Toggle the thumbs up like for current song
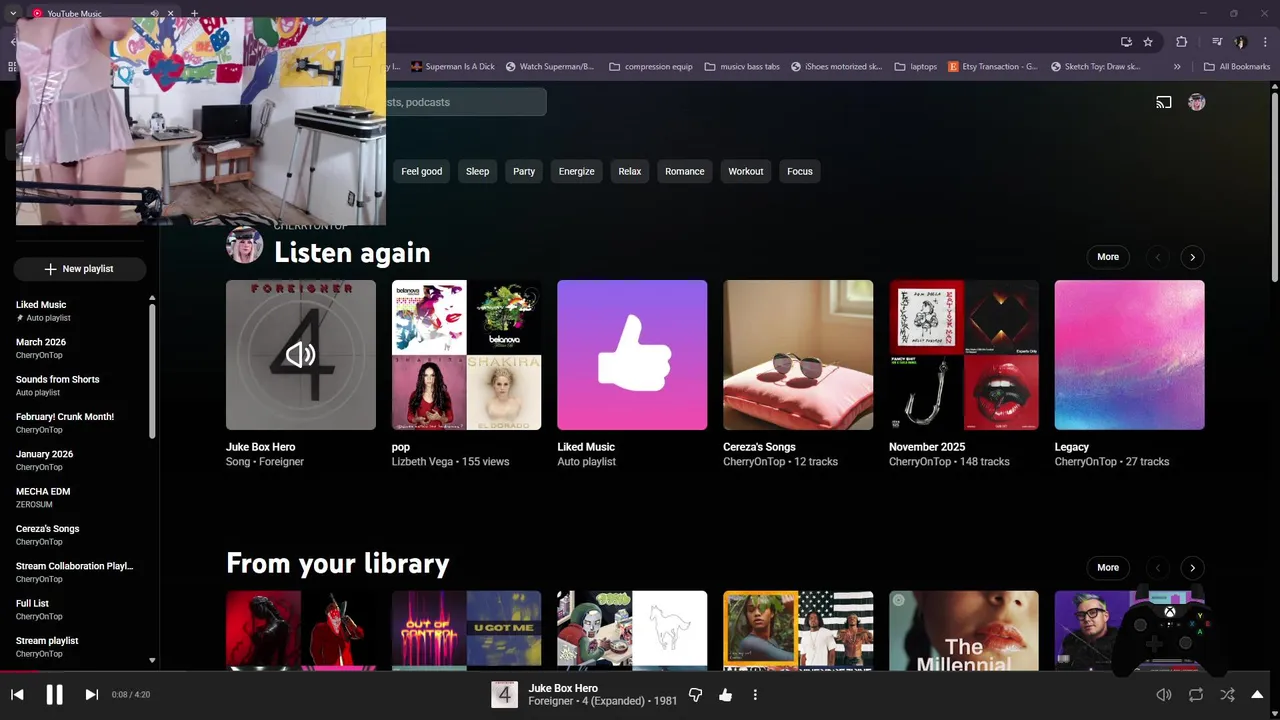 click(x=725, y=694)
